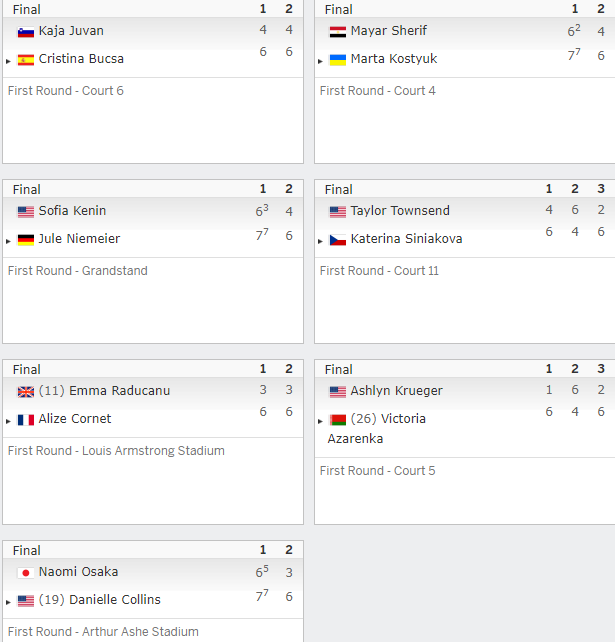Click the Japan flag beside Naomi Osaka
Screen dimensions: 615x642
26,573
